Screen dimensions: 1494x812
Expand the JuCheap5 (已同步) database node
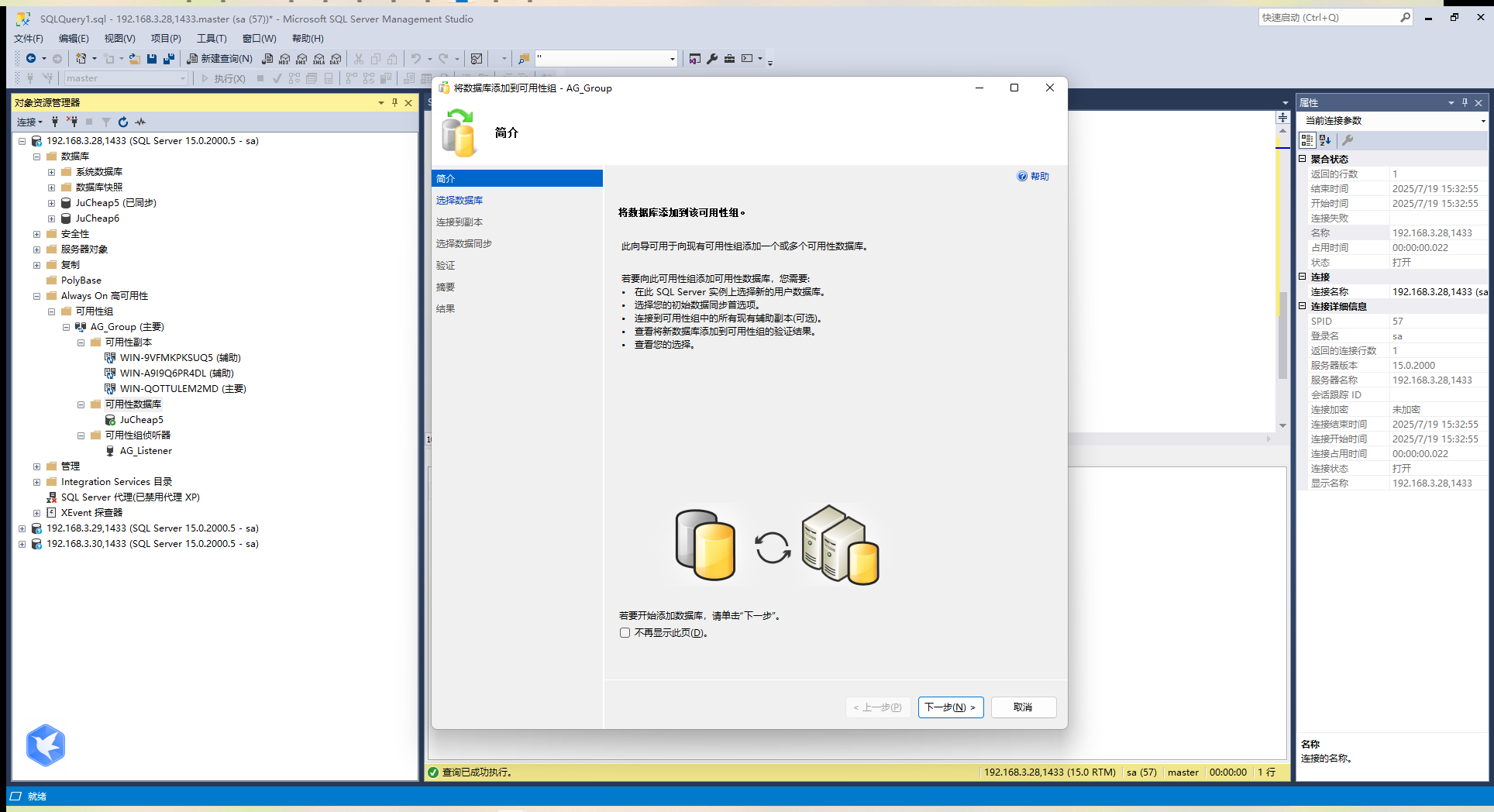click(x=51, y=203)
